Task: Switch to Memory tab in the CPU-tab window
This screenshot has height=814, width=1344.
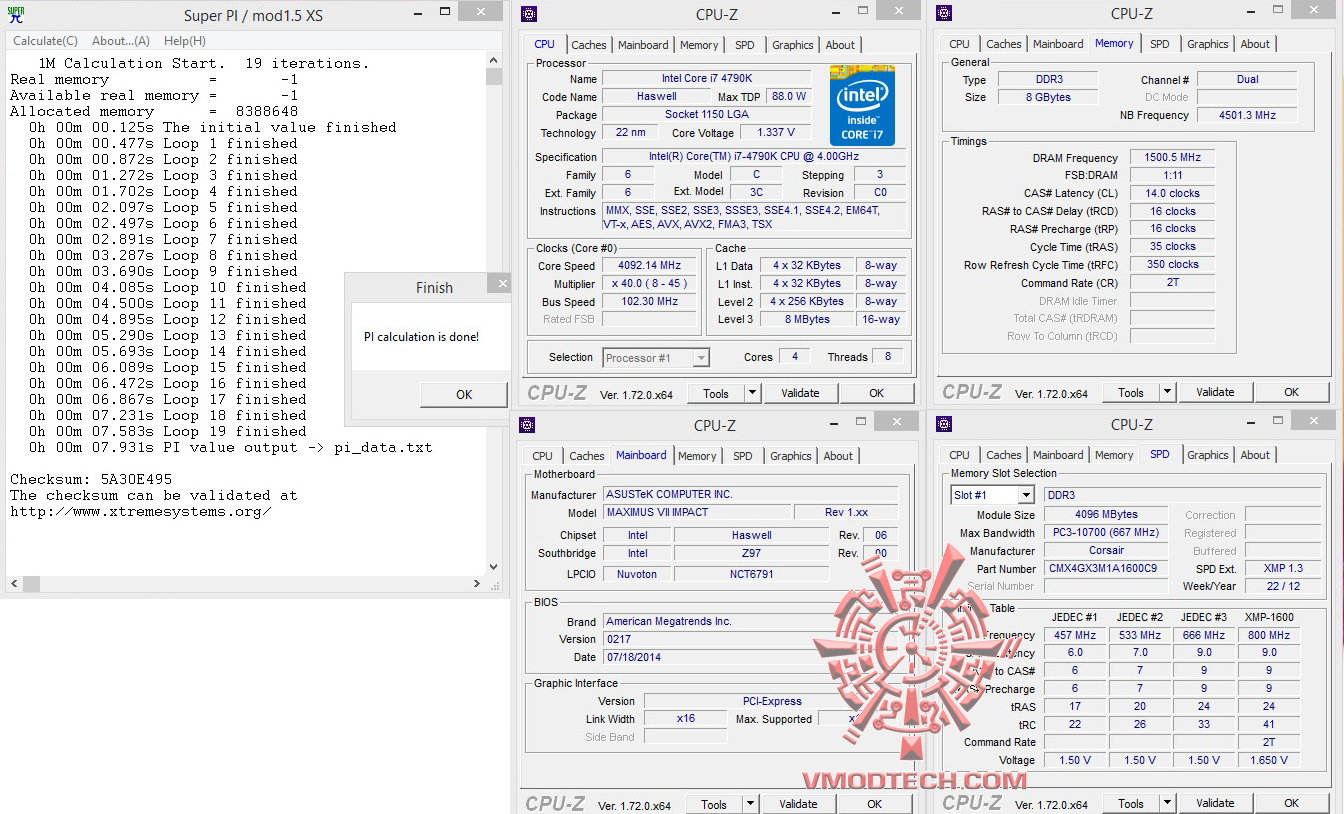Action: click(x=699, y=45)
